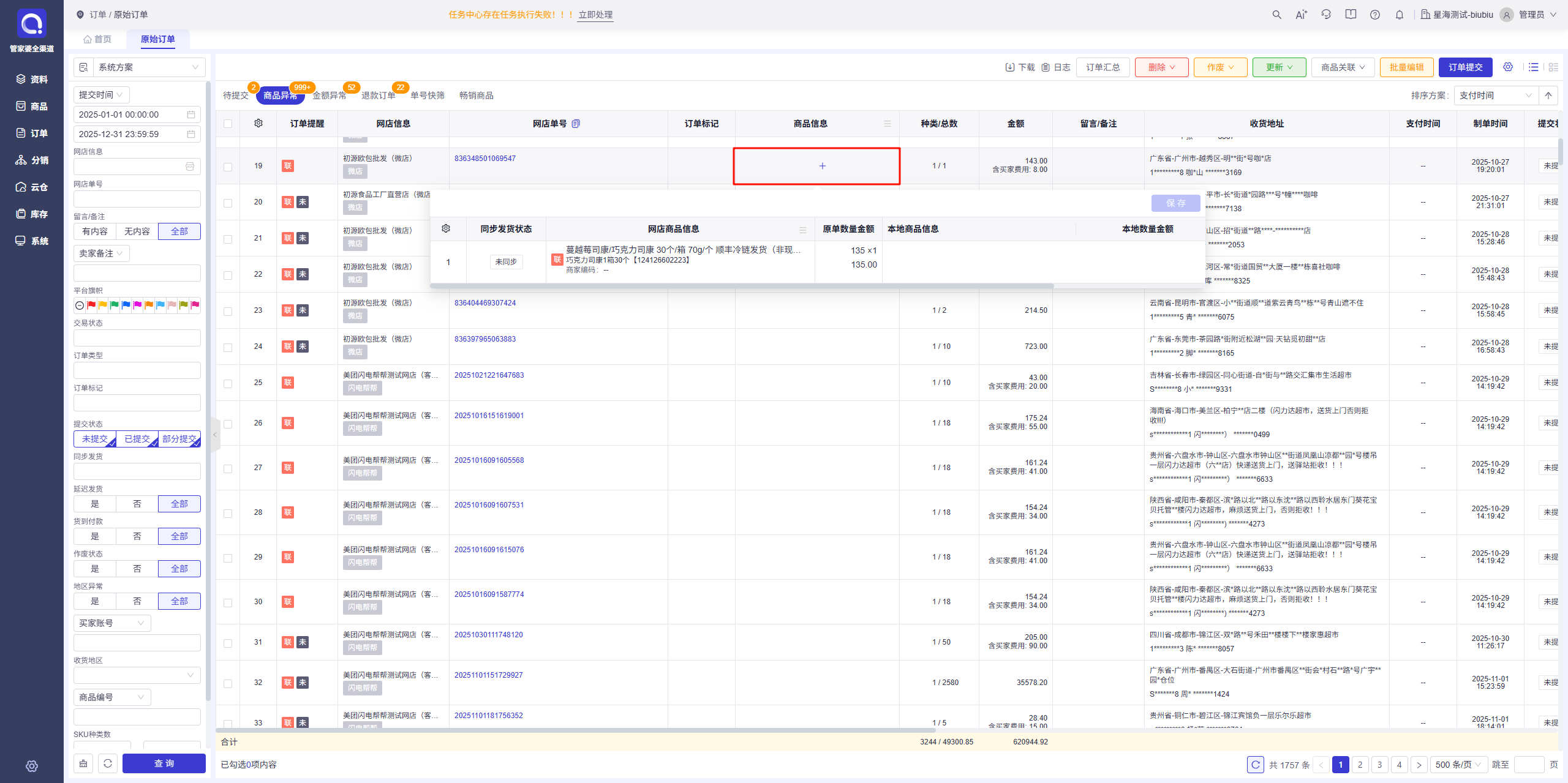Open settings gear in product popup header
Screen dimensions: 1568x783
point(446,228)
